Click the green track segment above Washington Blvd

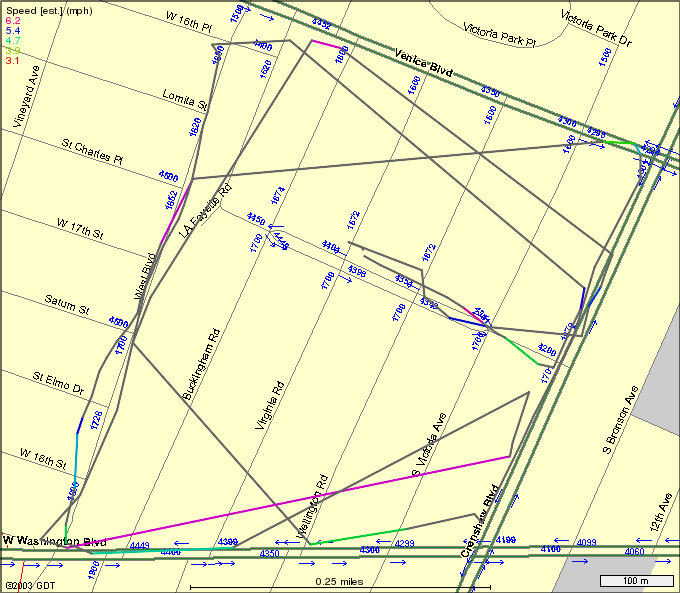click(x=359, y=537)
